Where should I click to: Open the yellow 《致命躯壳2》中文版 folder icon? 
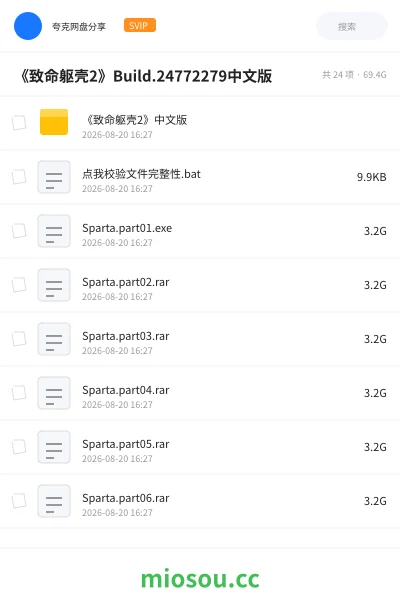pos(54,122)
